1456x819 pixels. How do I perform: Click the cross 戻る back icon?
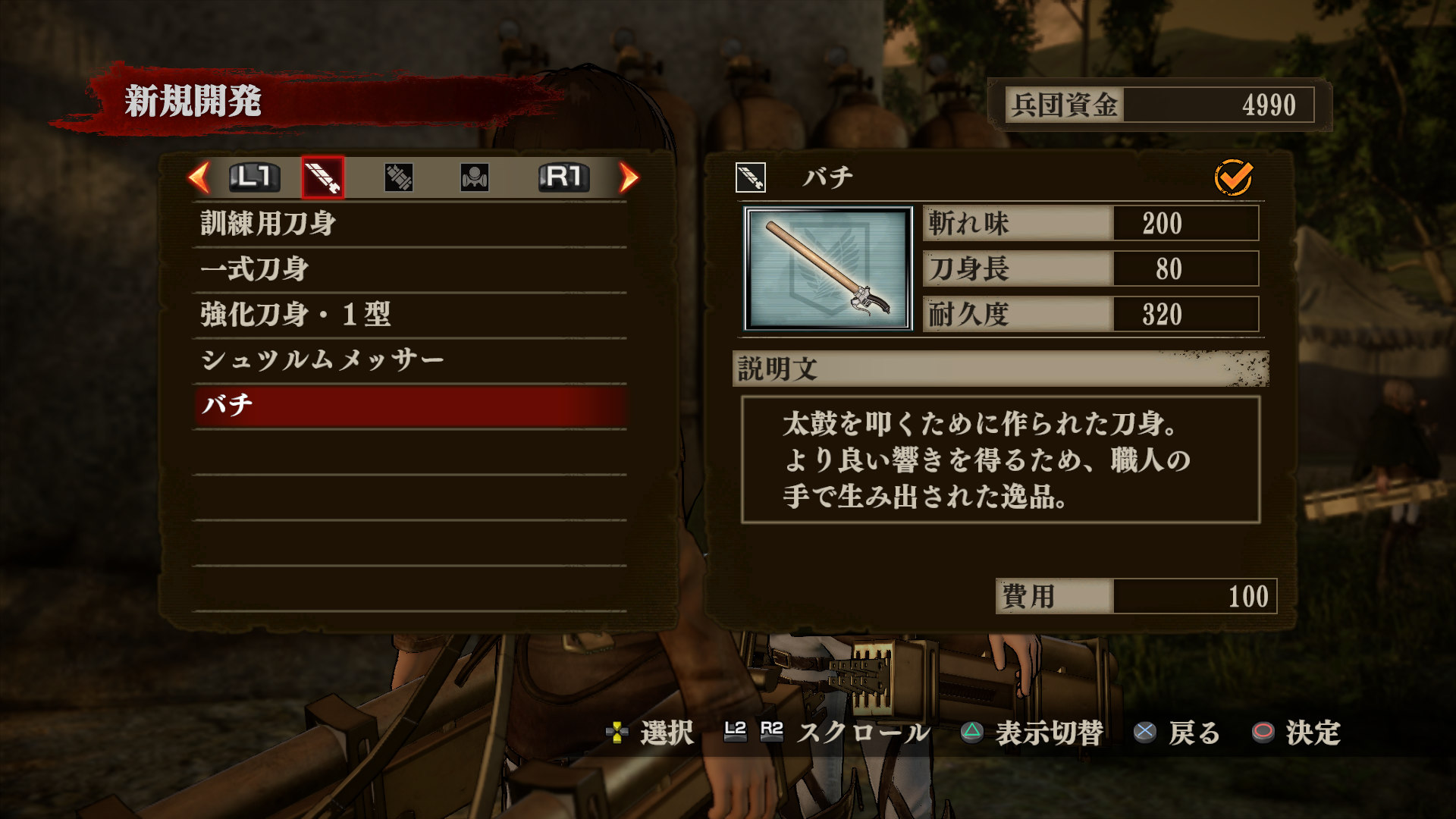click(x=1144, y=732)
